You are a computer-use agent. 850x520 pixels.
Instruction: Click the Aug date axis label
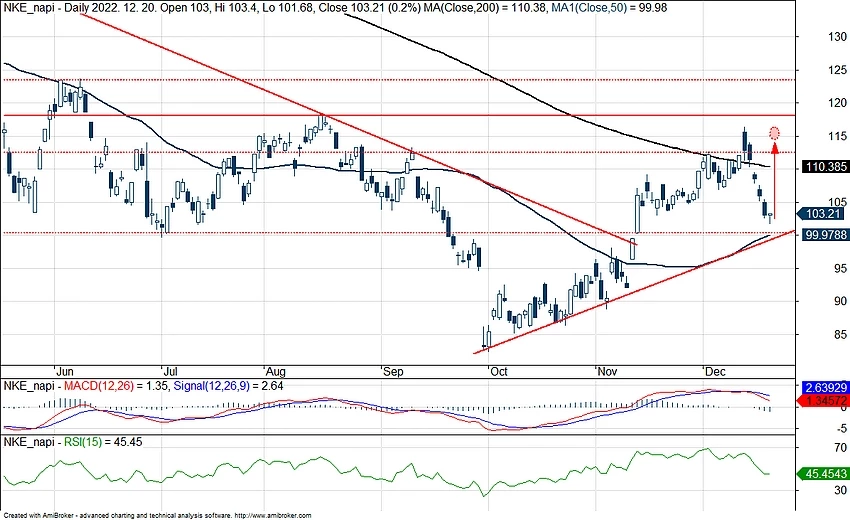click(x=275, y=372)
